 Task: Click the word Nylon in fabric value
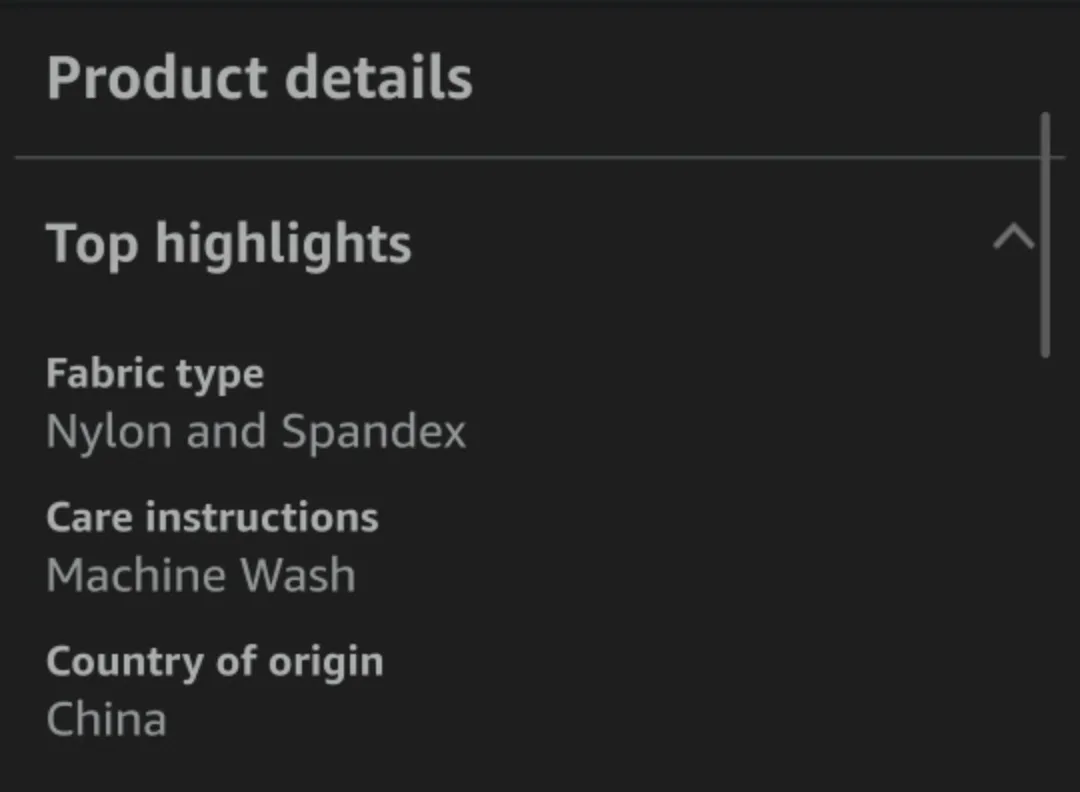click(x=108, y=432)
